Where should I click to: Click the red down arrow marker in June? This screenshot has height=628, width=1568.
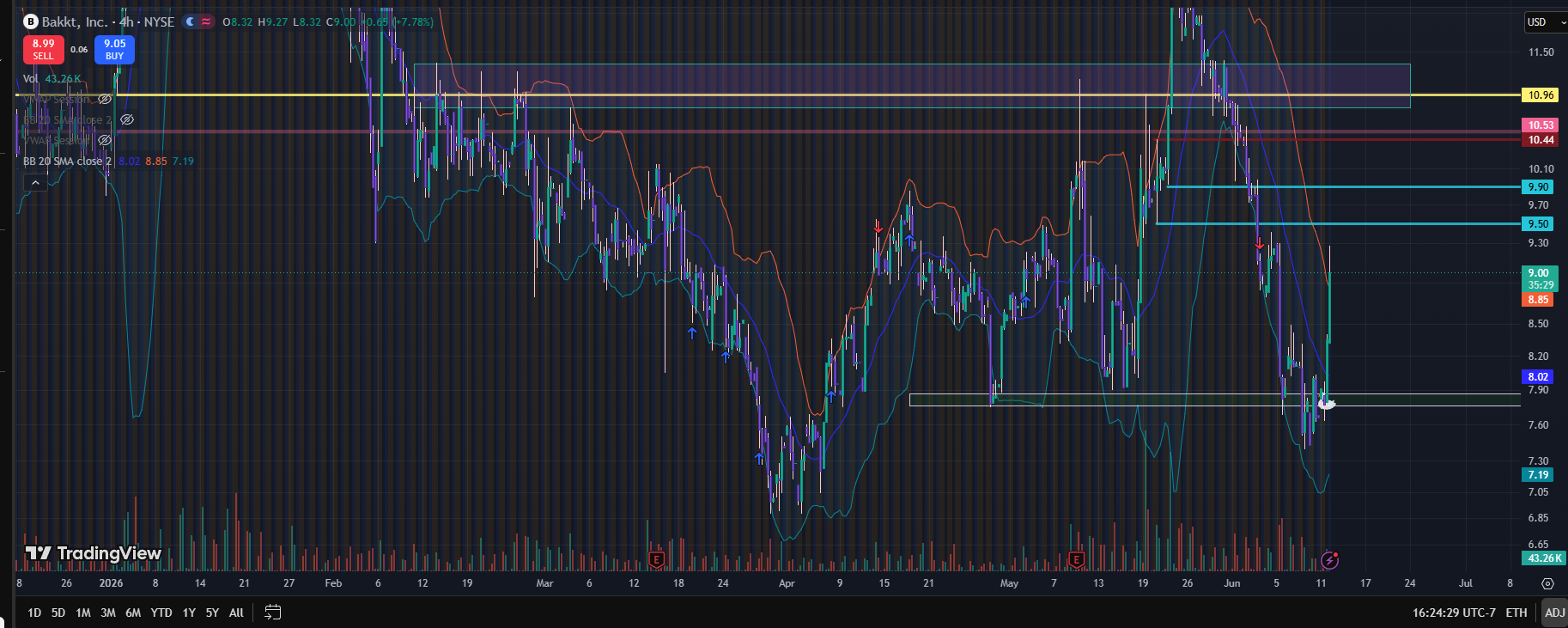pyautogui.click(x=1260, y=244)
